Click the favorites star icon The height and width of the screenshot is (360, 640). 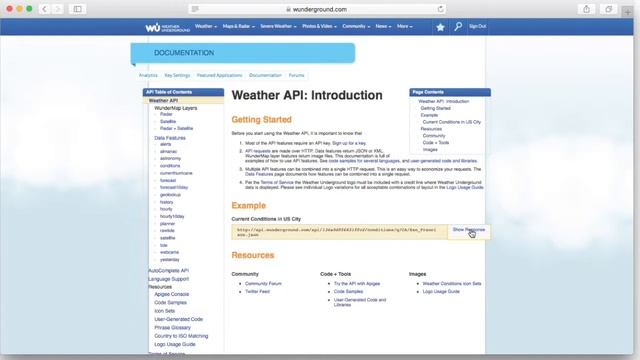click(440, 27)
